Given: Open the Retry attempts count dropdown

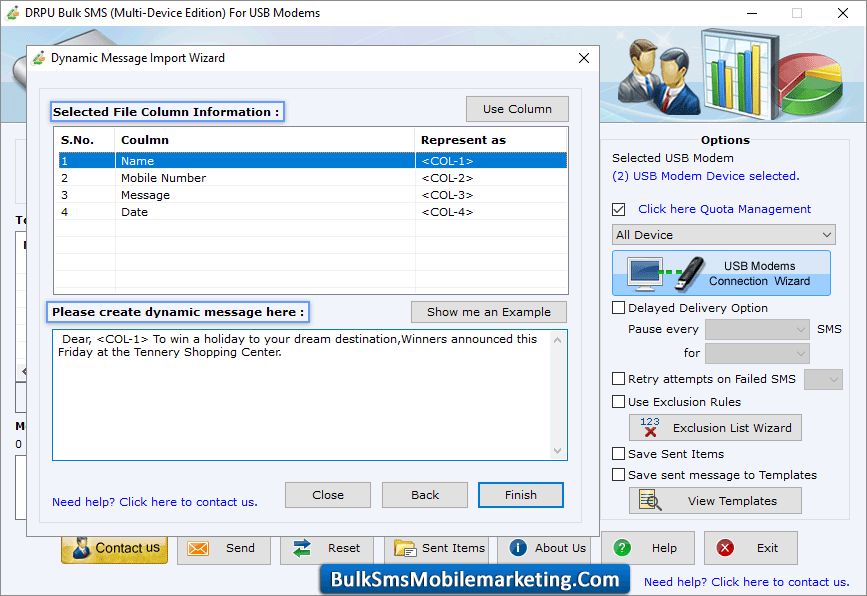Looking at the screenshot, I should [823, 379].
